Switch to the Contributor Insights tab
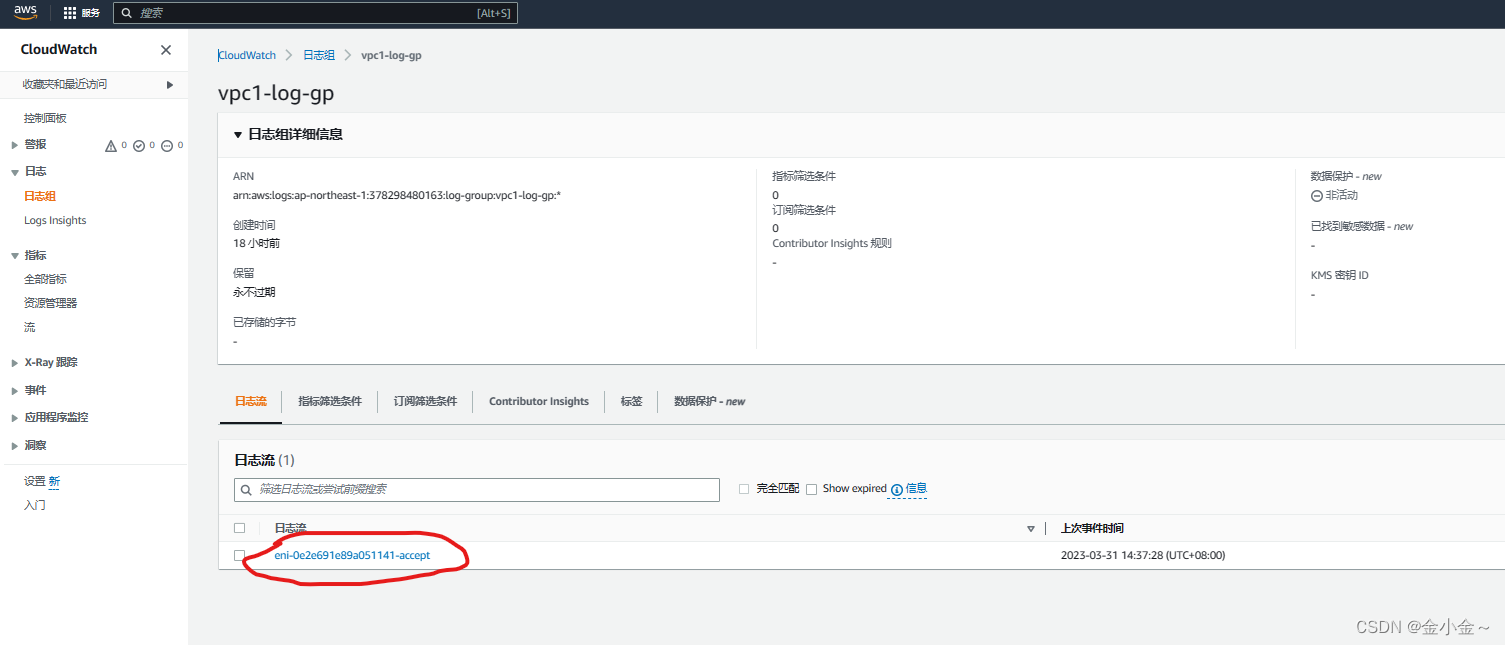 click(539, 401)
